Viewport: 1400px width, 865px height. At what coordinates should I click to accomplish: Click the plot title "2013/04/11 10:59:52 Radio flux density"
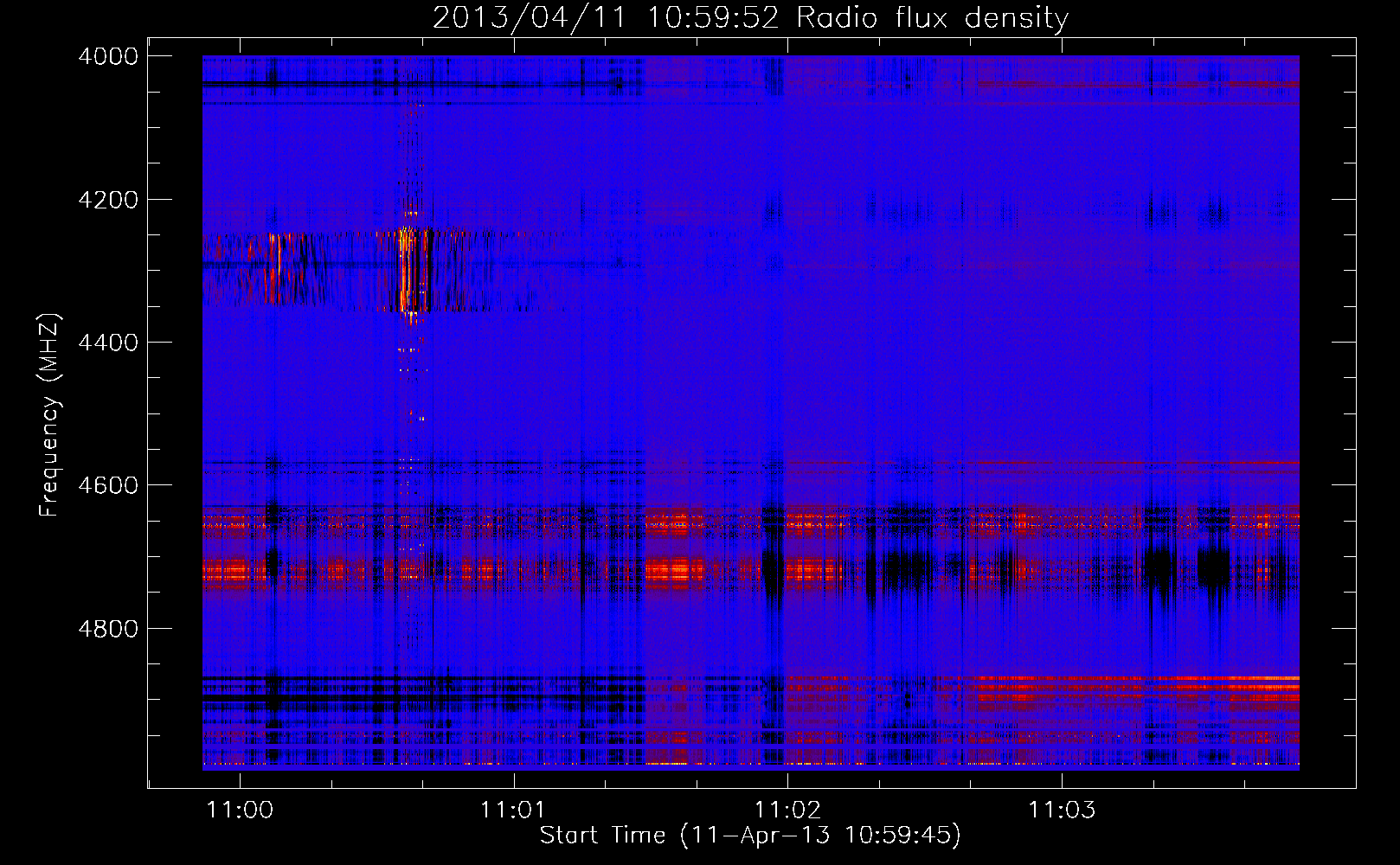(750, 17)
